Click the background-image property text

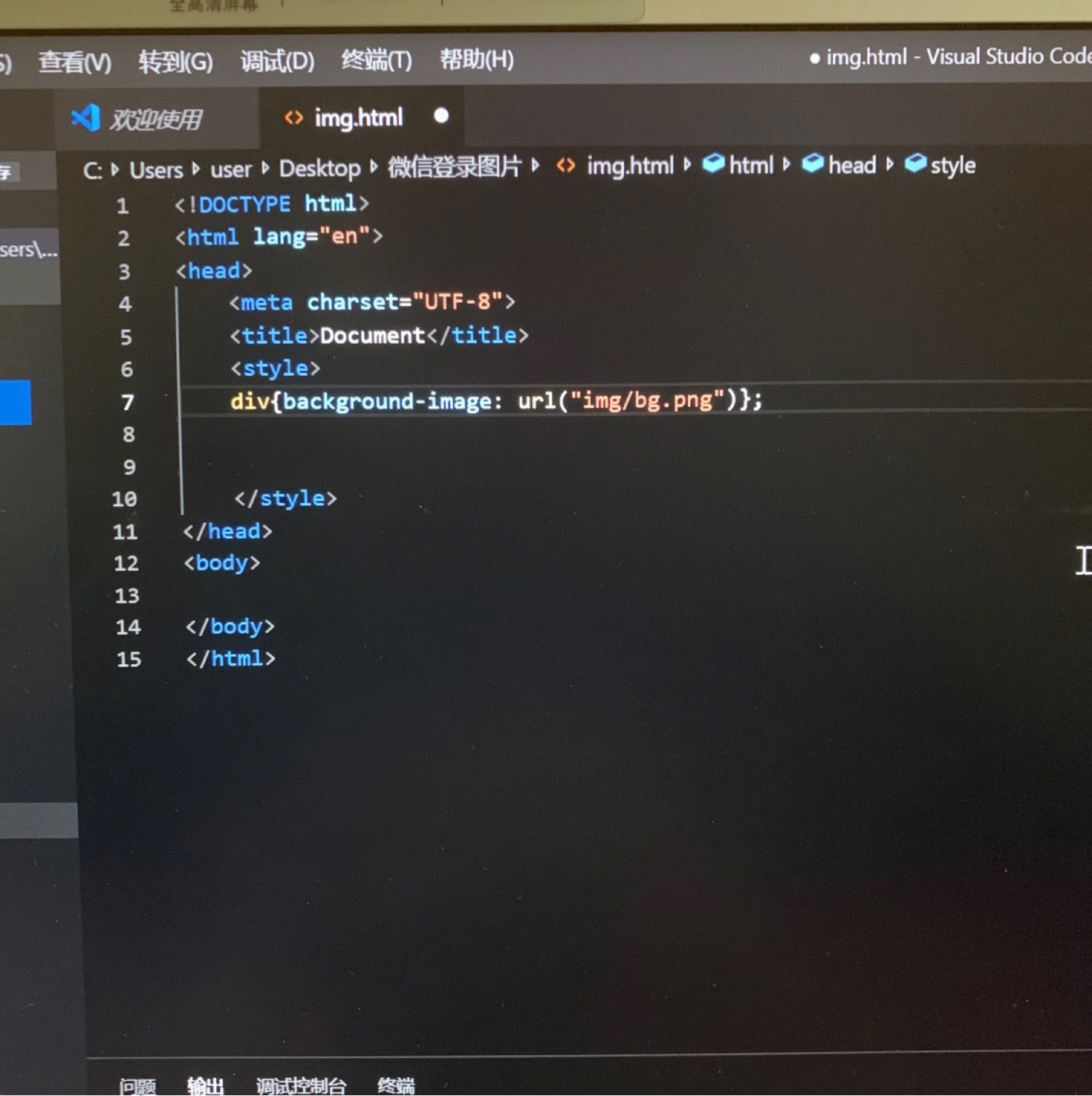(x=387, y=401)
